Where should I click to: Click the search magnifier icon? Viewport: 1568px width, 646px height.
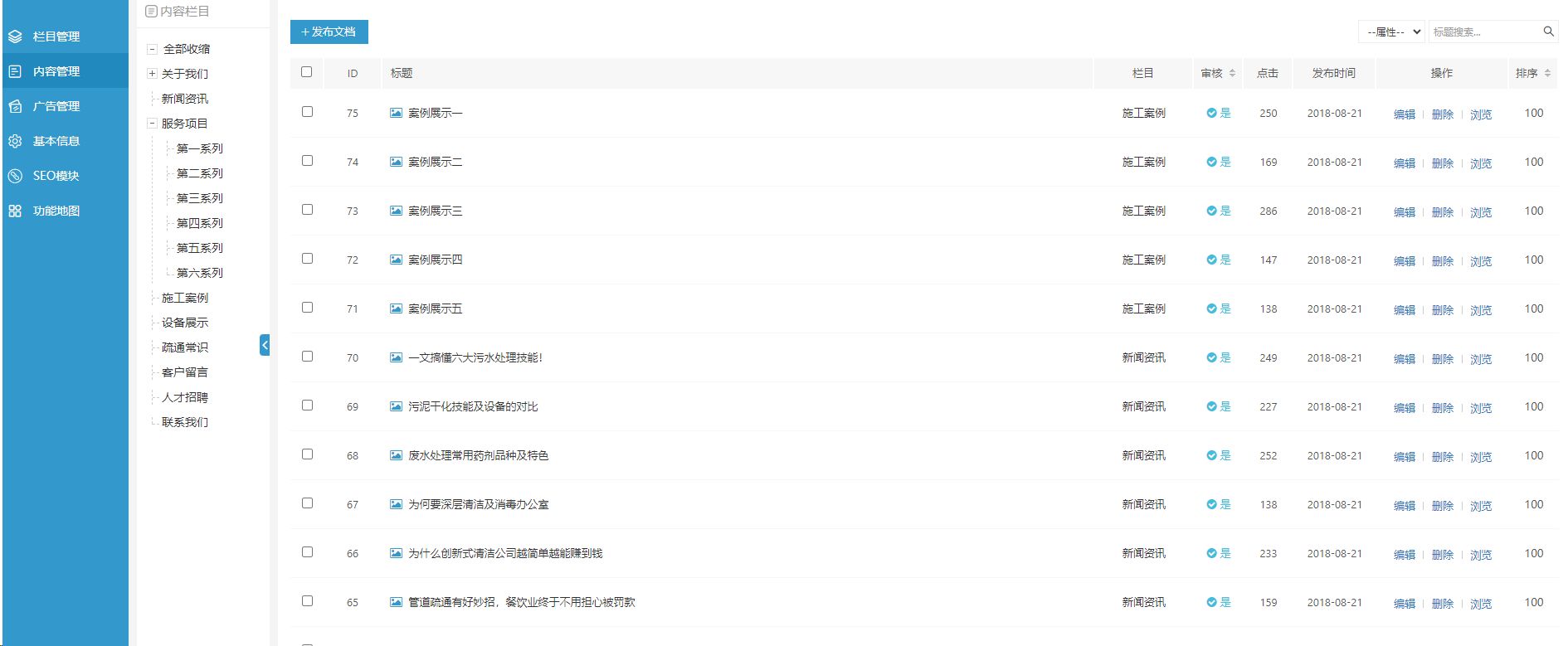point(1548,32)
